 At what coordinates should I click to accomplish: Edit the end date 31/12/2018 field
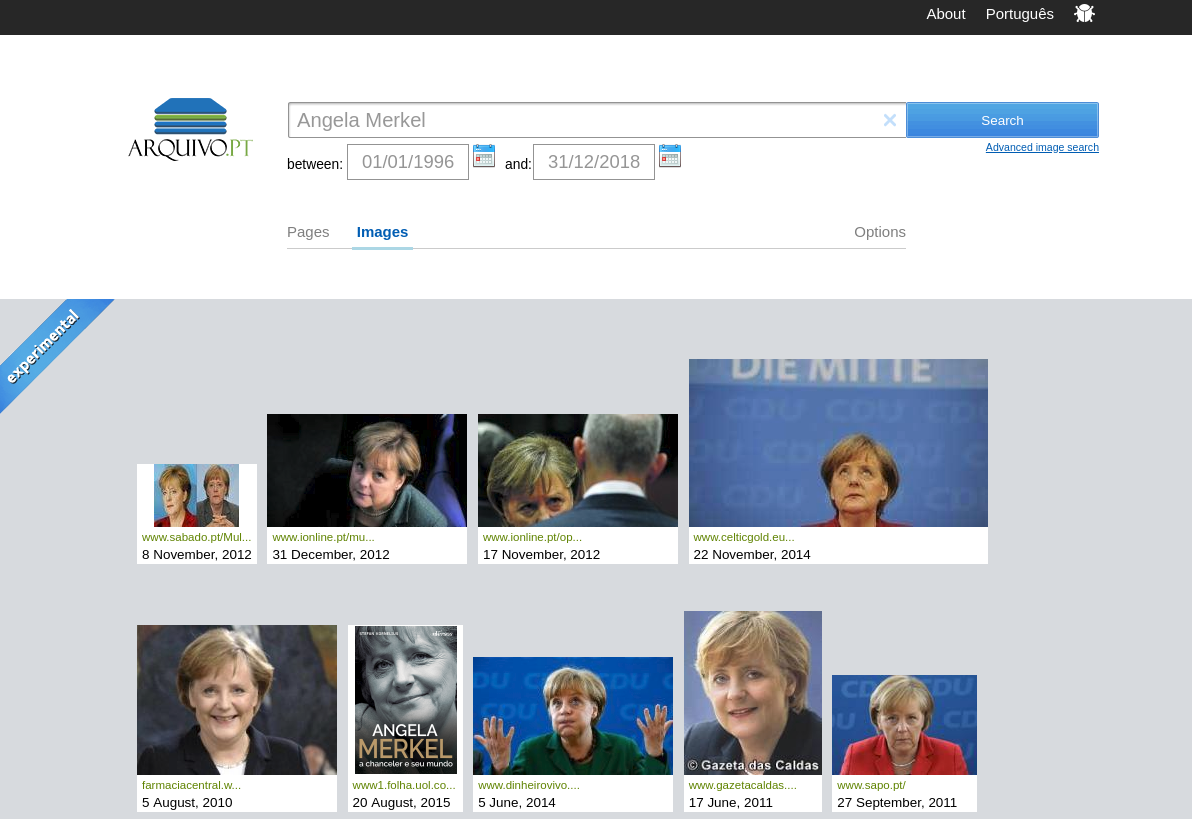tap(594, 162)
